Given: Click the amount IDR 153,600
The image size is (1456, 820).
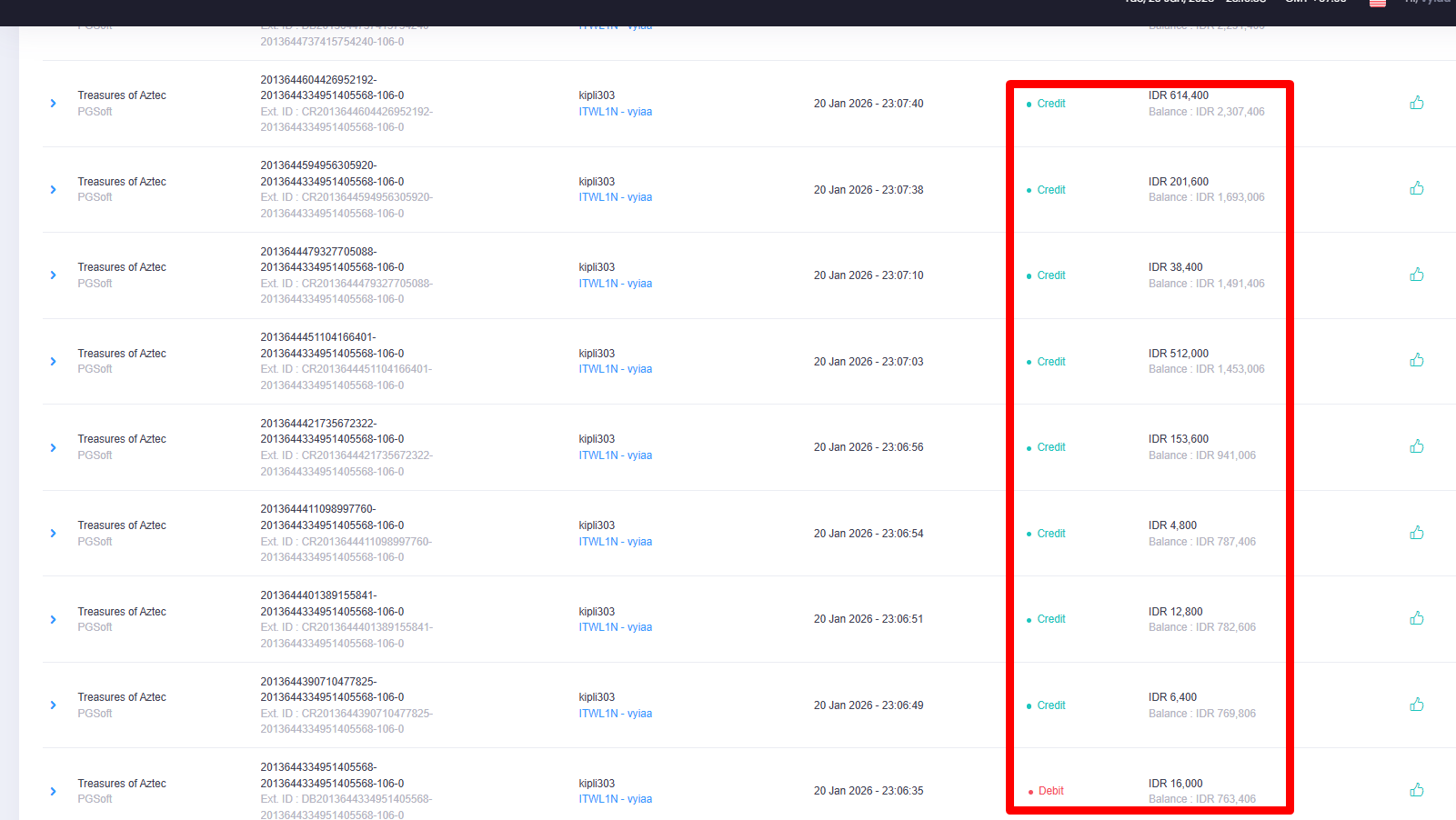Looking at the screenshot, I should click(x=1179, y=439).
